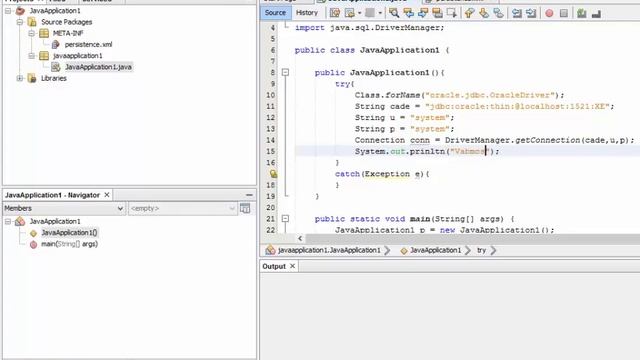Stop macro recording square icon
Screen dimensions: 640x360
point(564,13)
